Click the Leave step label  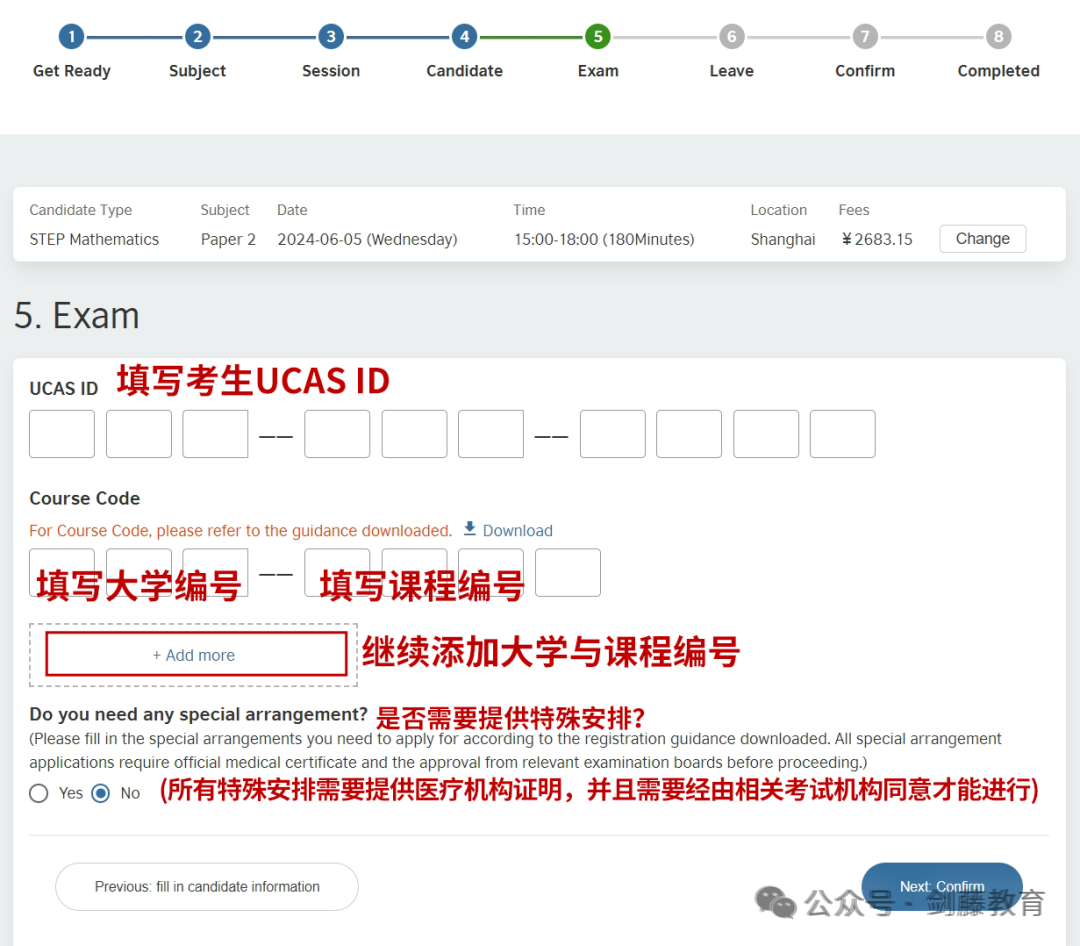731,71
